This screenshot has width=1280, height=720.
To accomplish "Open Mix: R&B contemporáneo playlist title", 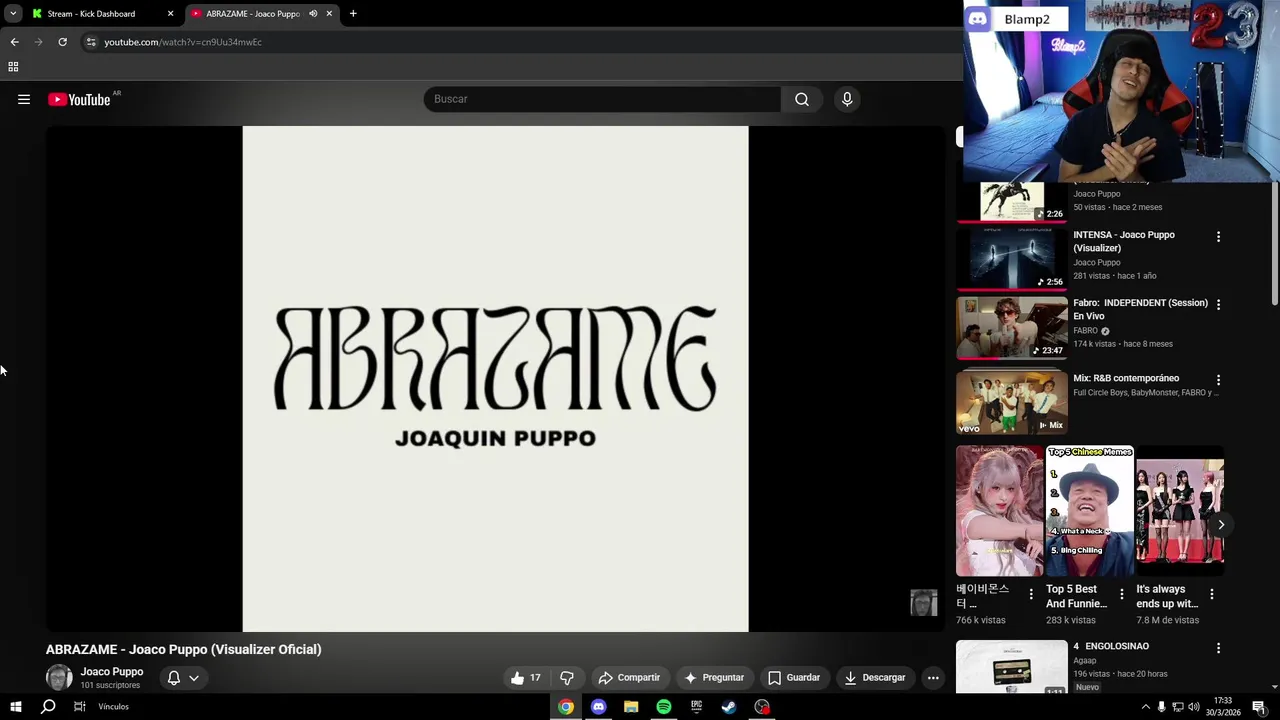I will coord(1126,379).
